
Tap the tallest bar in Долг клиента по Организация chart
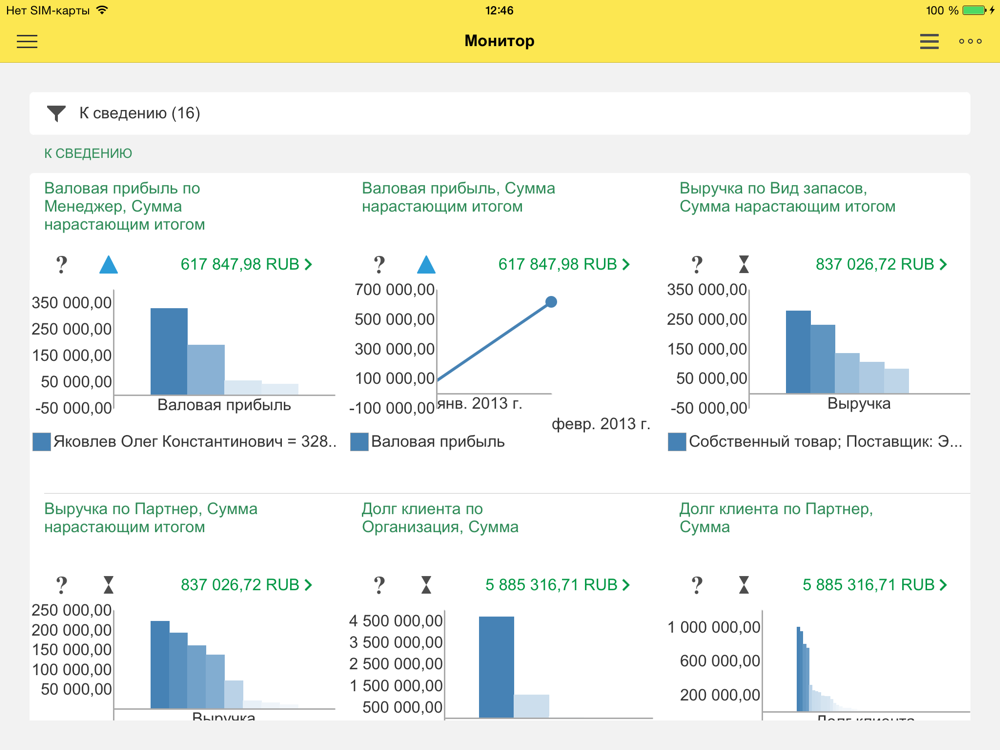(x=496, y=666)
